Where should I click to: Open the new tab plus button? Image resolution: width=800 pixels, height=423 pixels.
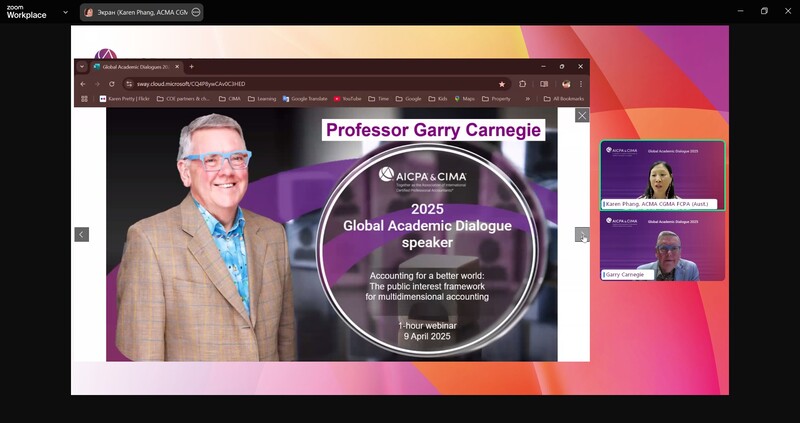pyautogui.click(x=191, y=67)
